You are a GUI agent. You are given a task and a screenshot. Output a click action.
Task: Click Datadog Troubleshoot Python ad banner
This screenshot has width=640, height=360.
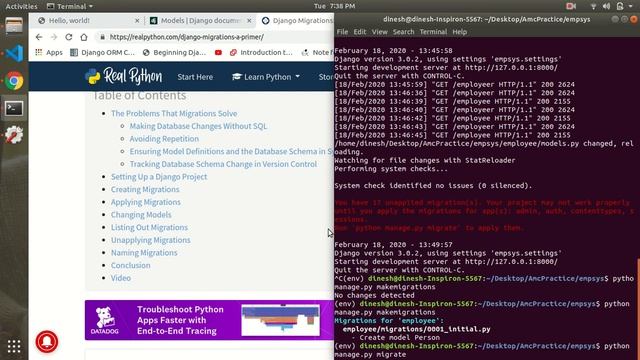(x=209, y=320)
